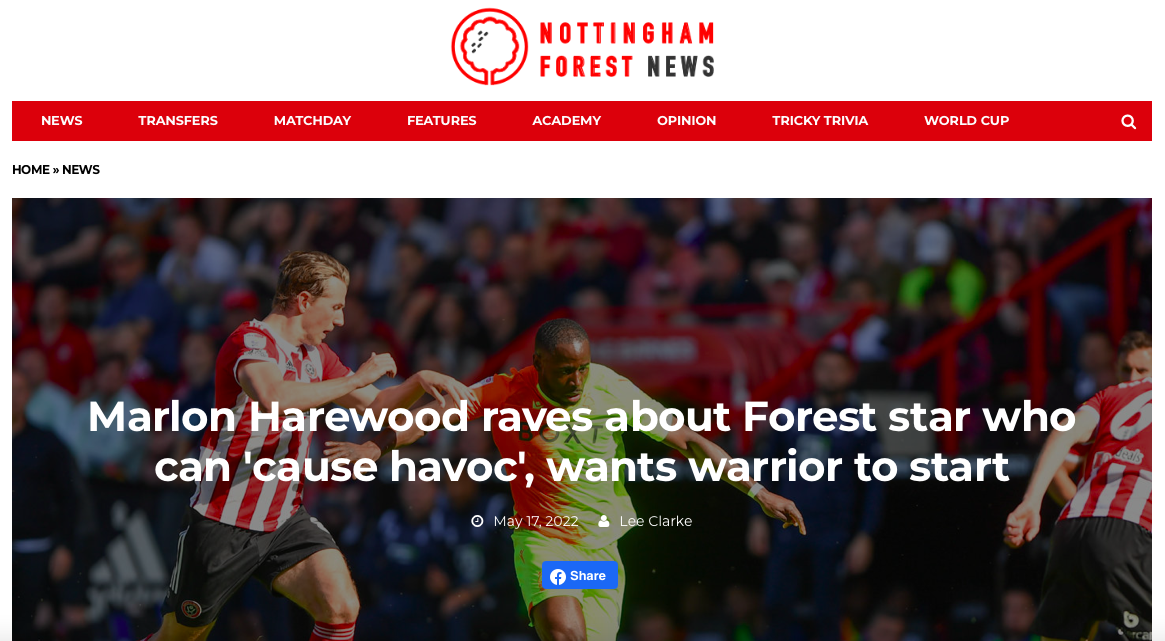The height and width of the screenshot is (641, 1165).
Task: Click the Home breadcrumb link
Action: pyautogui.click(x=30, y=169)
